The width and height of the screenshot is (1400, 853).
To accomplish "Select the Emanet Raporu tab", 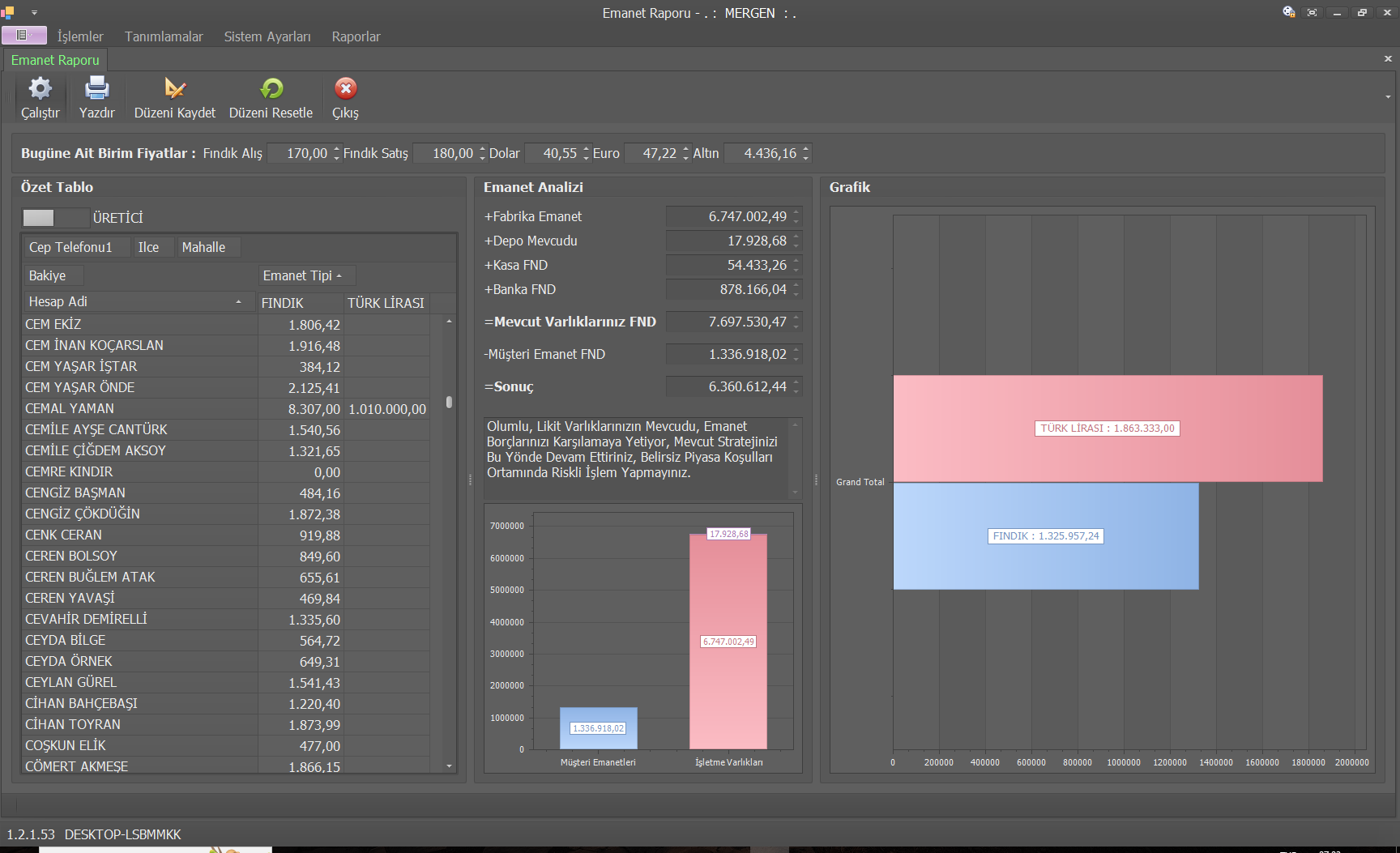I will coord(55,60).
